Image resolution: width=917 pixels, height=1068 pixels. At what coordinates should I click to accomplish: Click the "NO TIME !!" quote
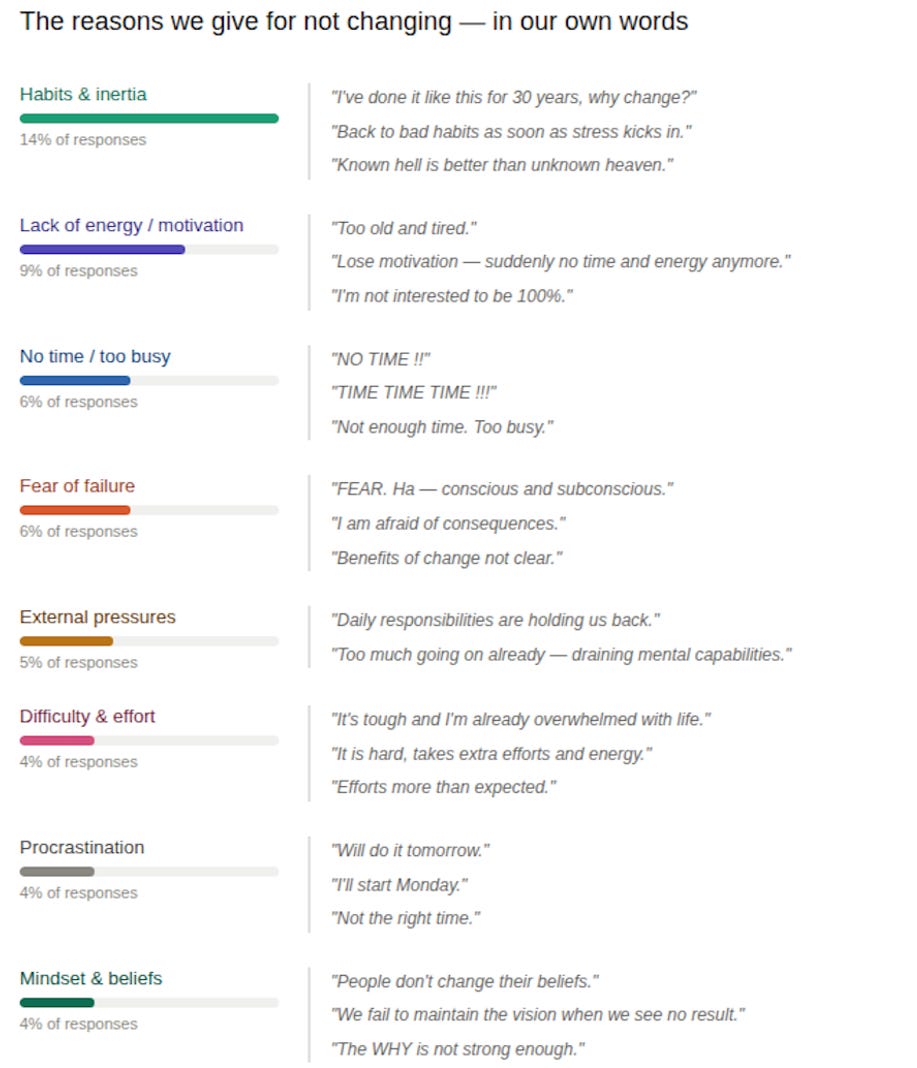pos(381,360)
